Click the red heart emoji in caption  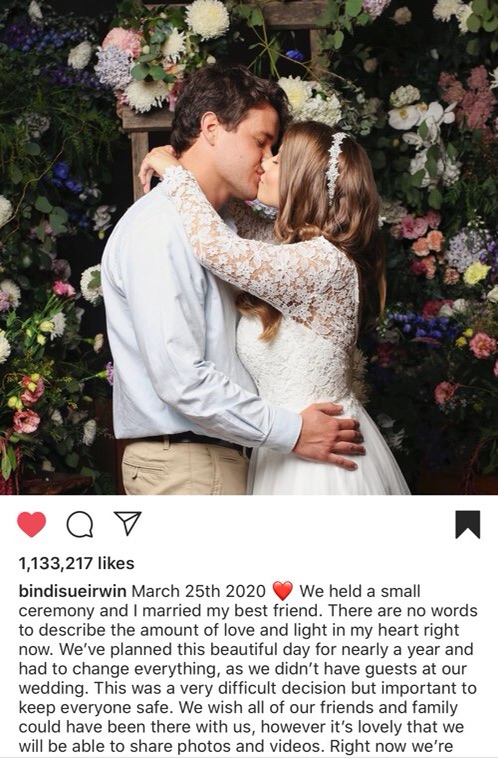coord(283,591)
